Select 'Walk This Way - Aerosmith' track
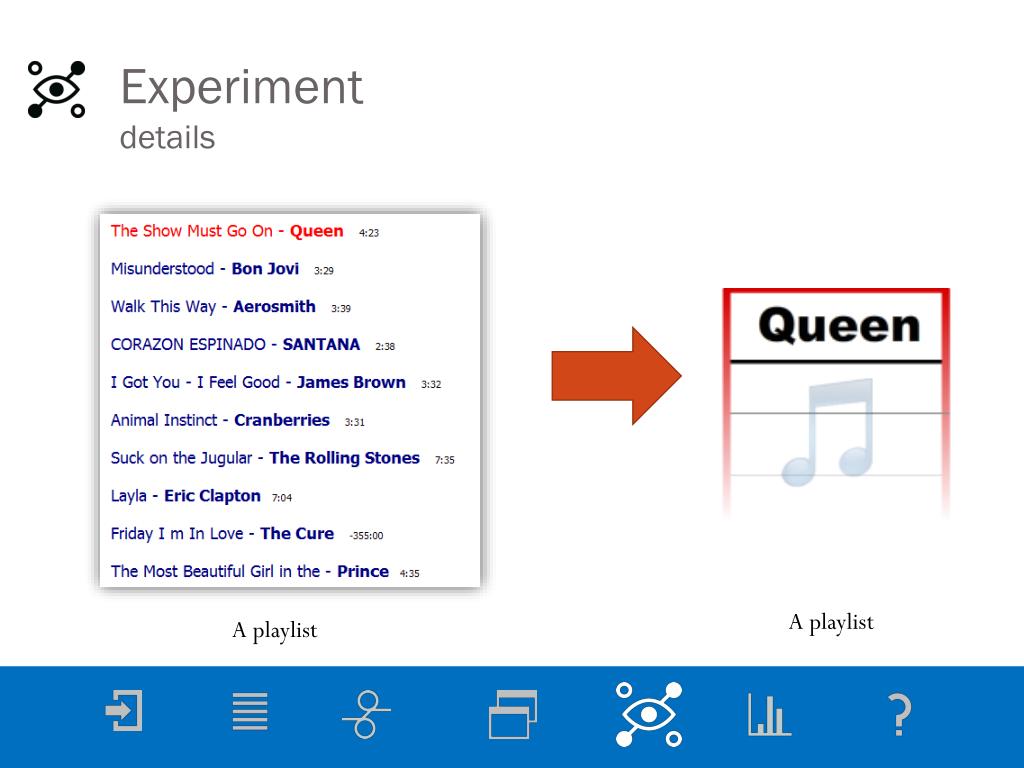Image resolution: width=1024 pixels, height=768 pixels. [213, 307]
